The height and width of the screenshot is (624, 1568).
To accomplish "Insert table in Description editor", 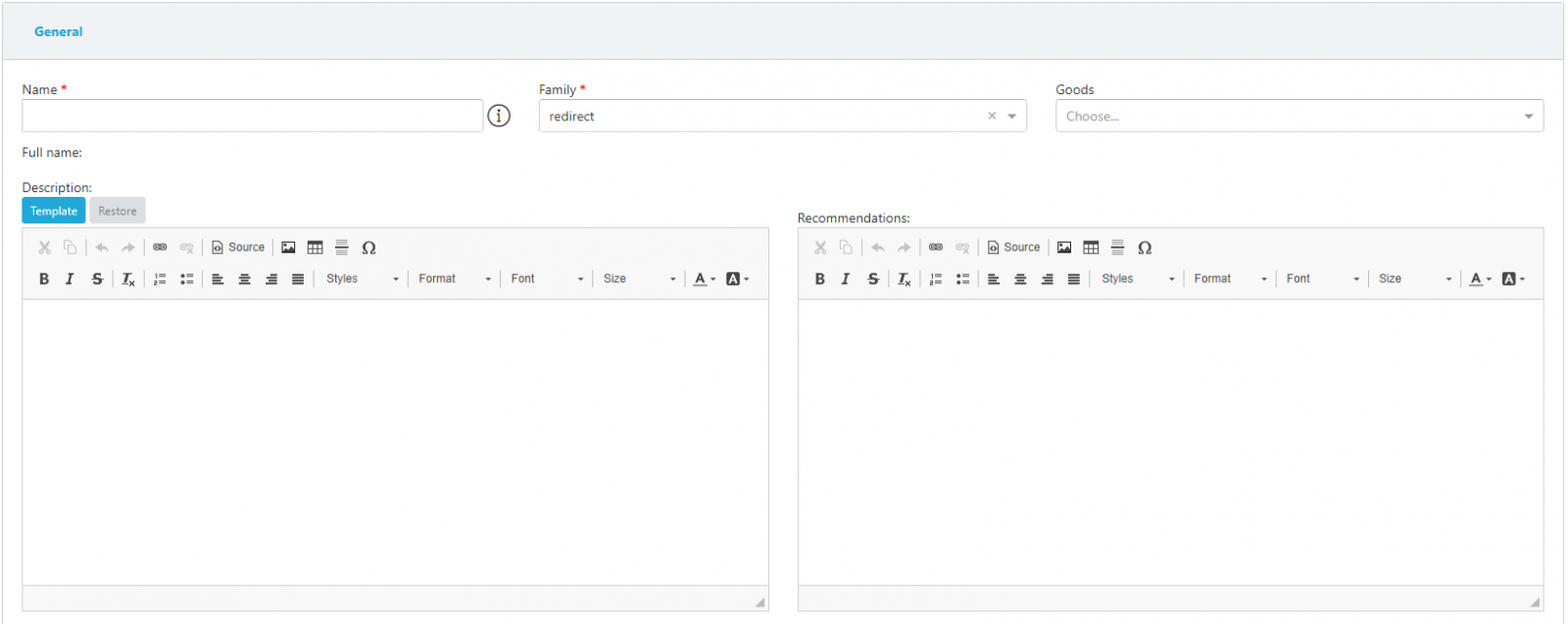I will coord(315,248).
